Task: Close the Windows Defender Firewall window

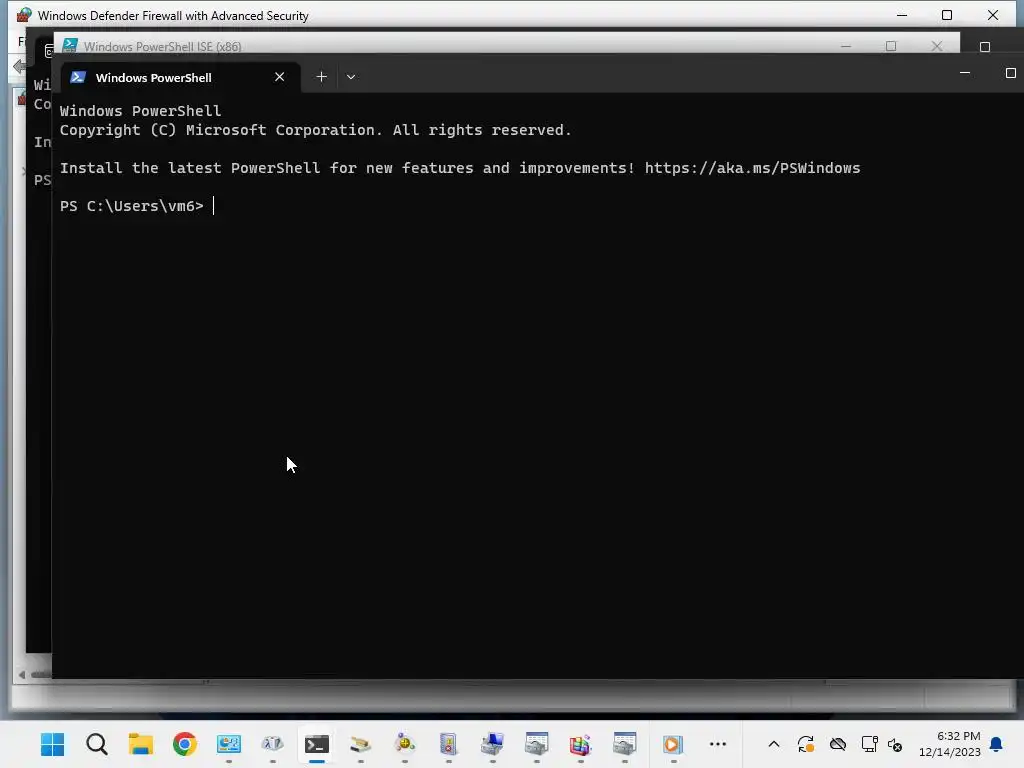Action: [x=993, y=15]
